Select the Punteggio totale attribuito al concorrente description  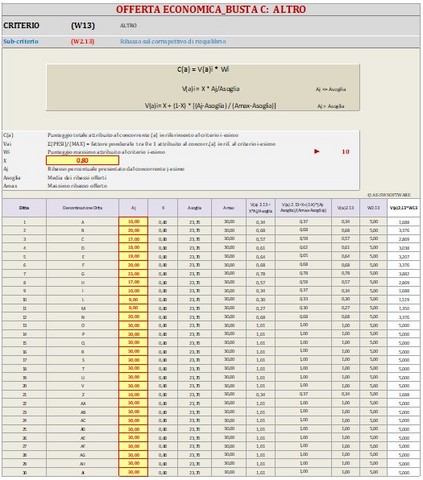point(143,135)
